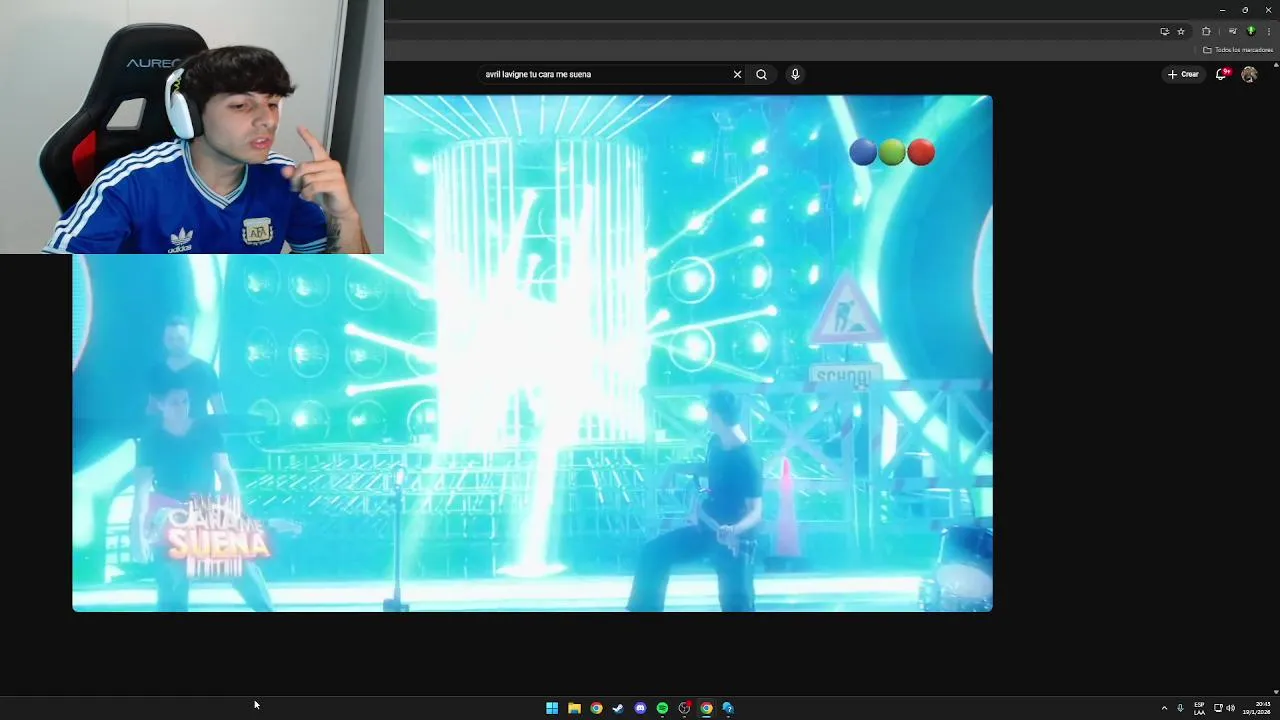The image size is (1280, 720).
Task: Click the green Chrome profile icon
Action: [x=1250, y=31]
